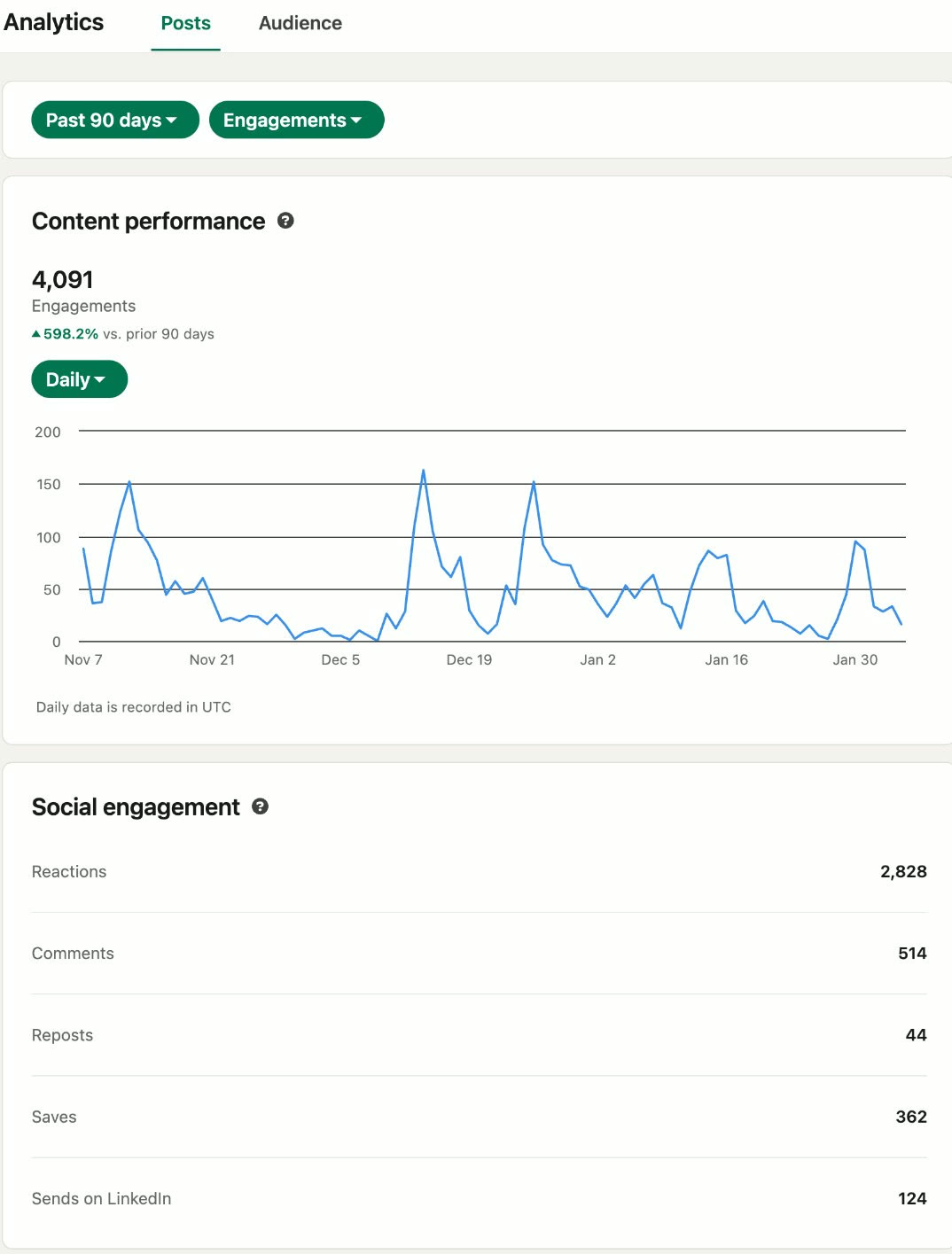
Task: Click the 50 y-axis label
Action: tap(52, 589)
